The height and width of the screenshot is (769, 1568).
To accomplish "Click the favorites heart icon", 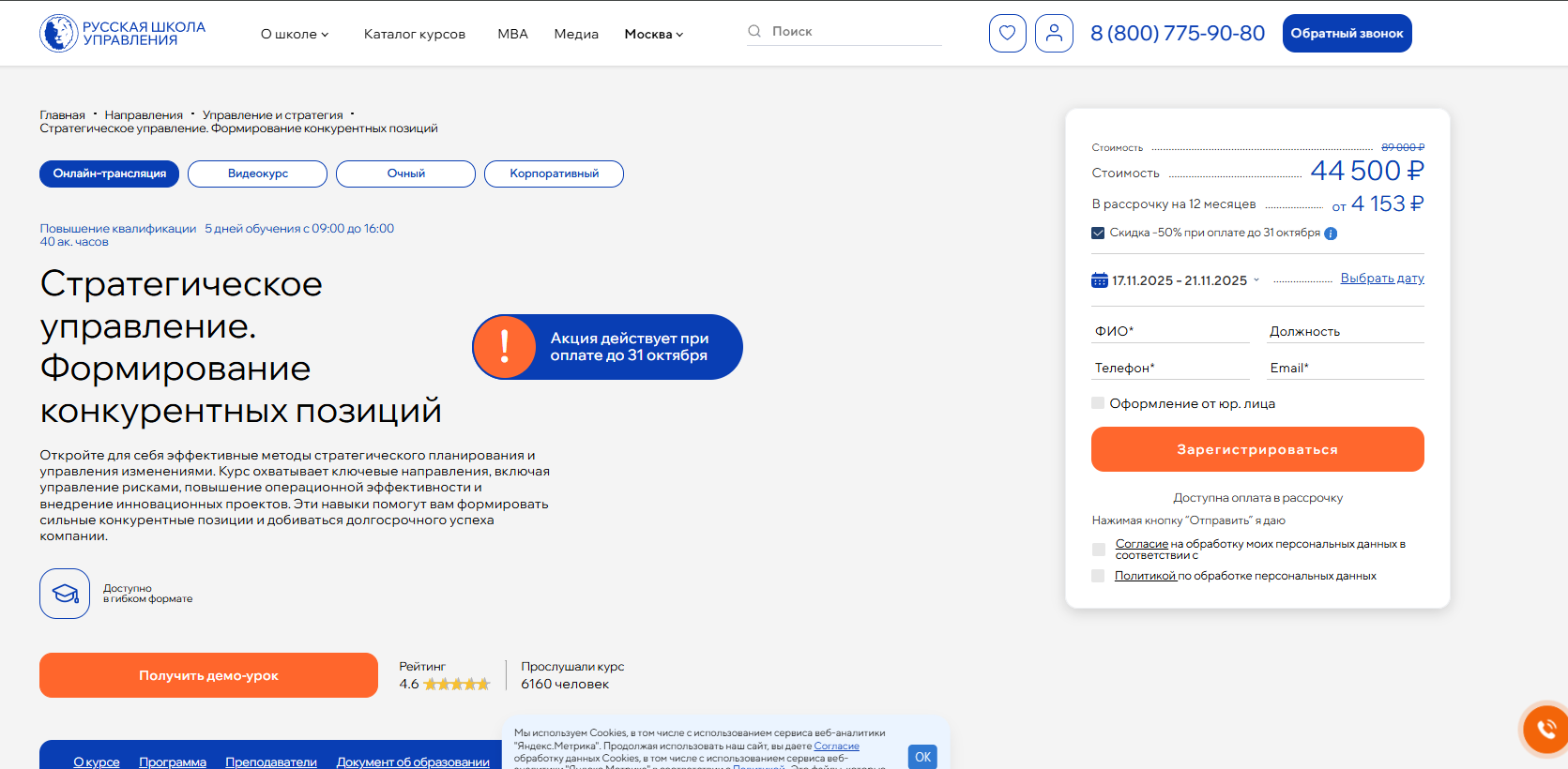I will (1007, 34).
